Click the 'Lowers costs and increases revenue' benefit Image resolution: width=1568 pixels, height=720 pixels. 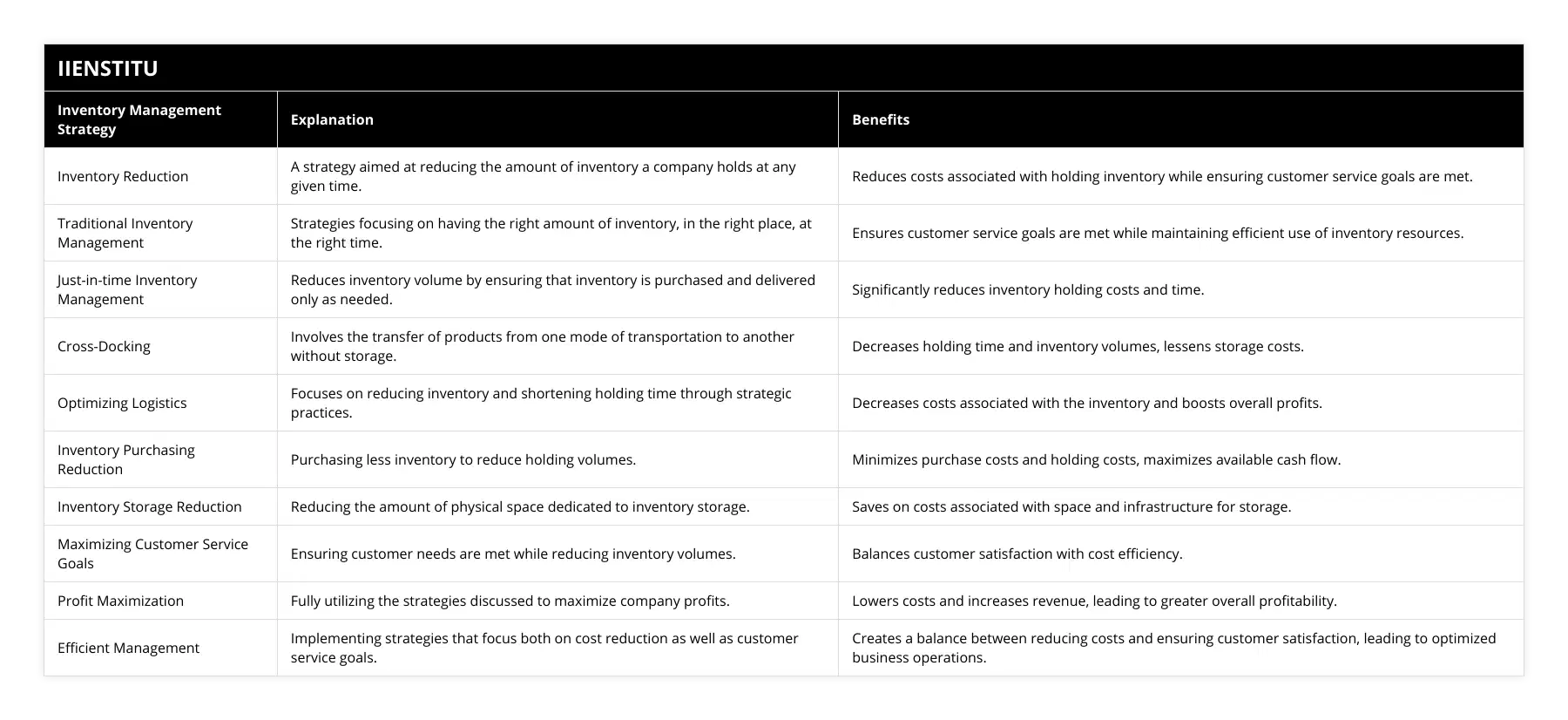click(x=1094, y=601)
